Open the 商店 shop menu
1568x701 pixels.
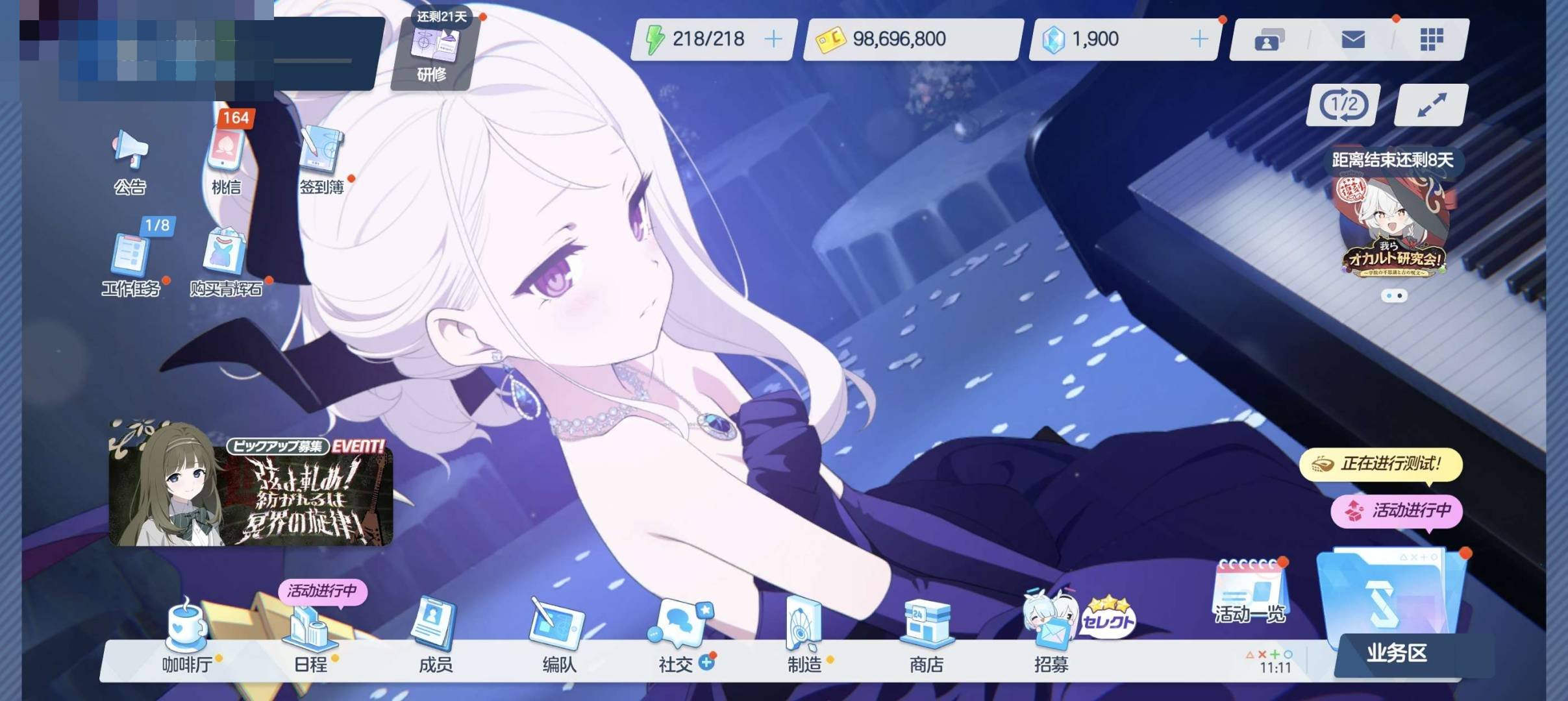point(927,636)
